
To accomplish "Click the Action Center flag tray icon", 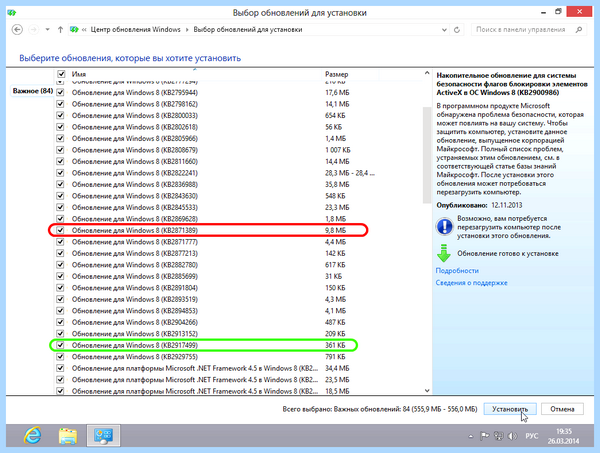I will pos(484,436).
